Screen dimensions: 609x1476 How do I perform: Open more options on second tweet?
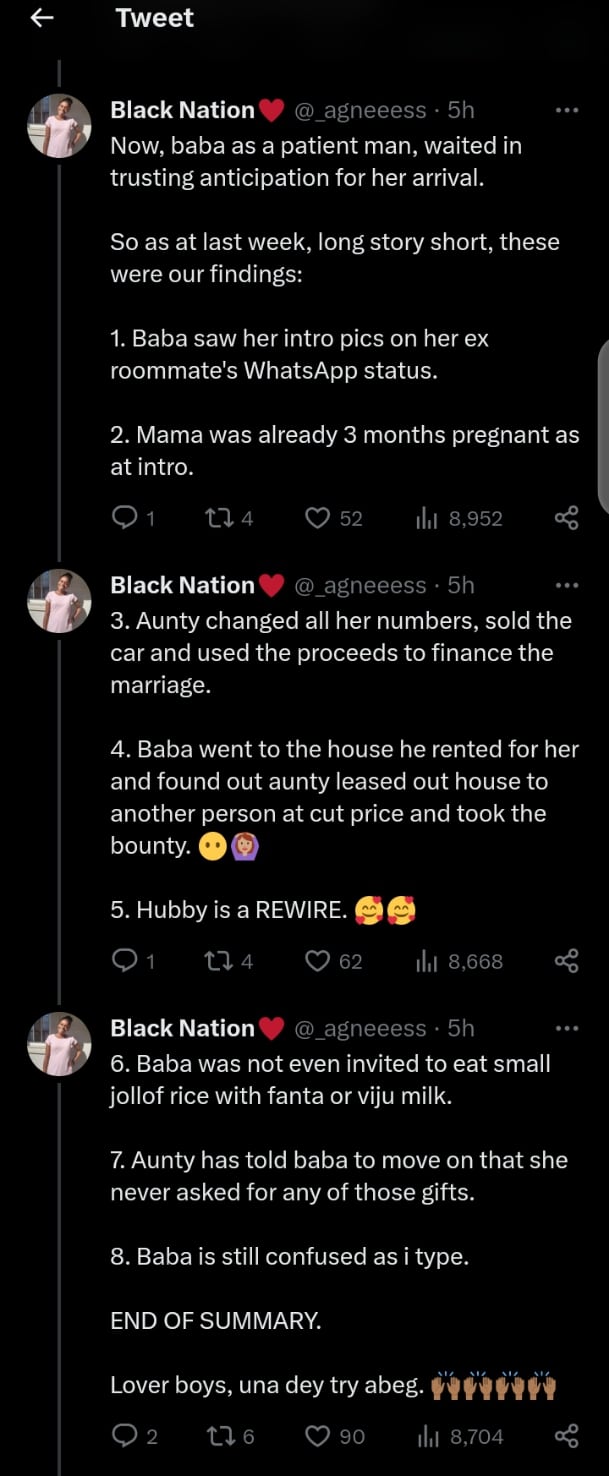point(566,585)
